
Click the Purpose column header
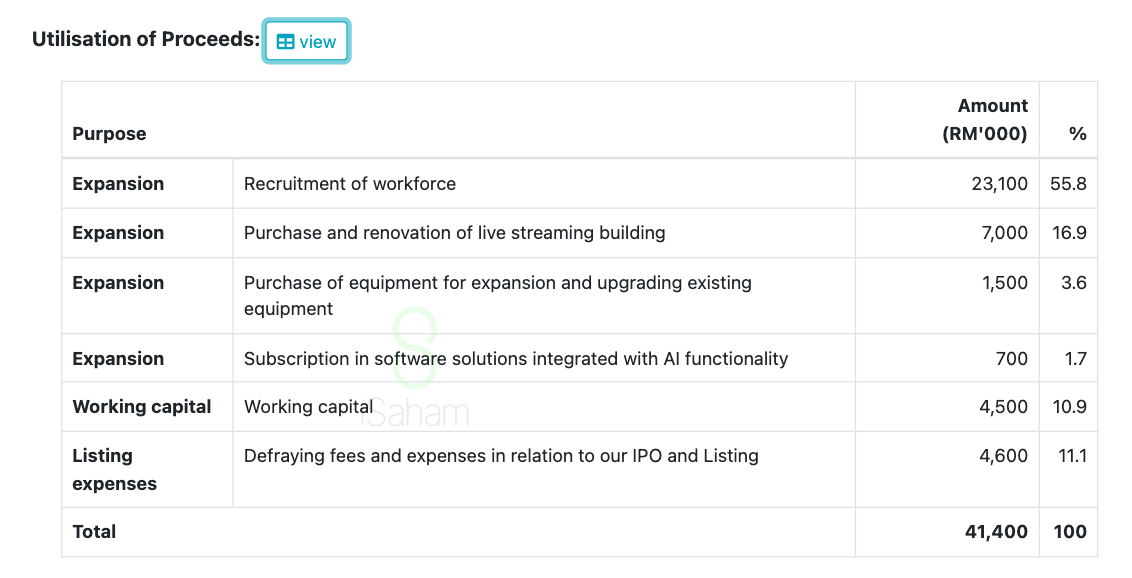[x=109, y=134]
